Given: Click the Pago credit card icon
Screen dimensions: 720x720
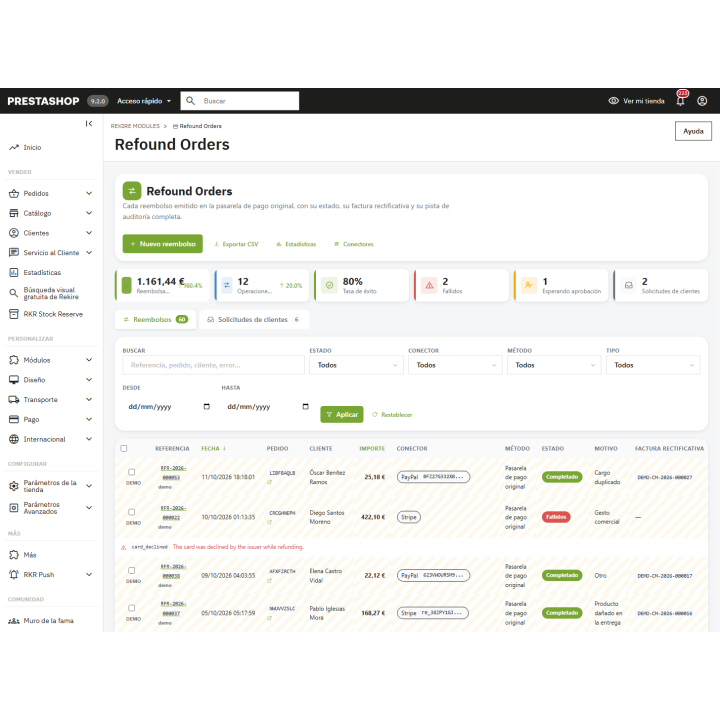Looking at the screenshot, I should point(14,419).
